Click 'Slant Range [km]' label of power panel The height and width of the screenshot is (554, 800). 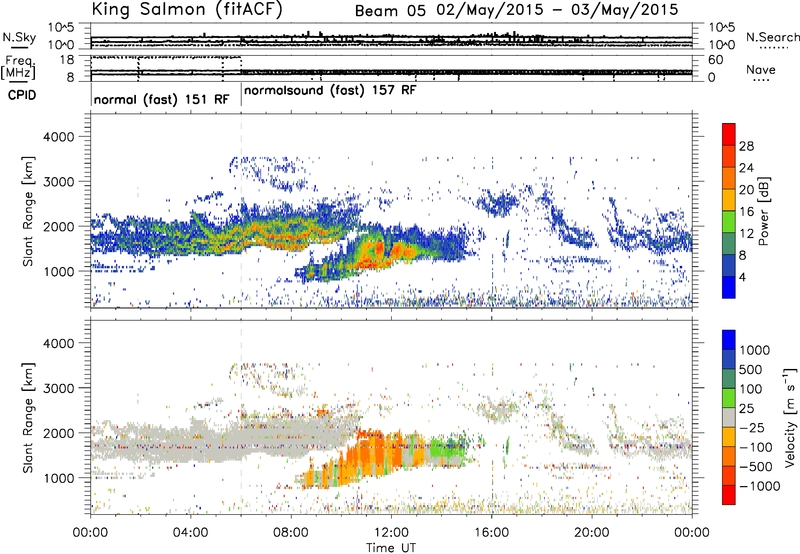click(28, 212)
